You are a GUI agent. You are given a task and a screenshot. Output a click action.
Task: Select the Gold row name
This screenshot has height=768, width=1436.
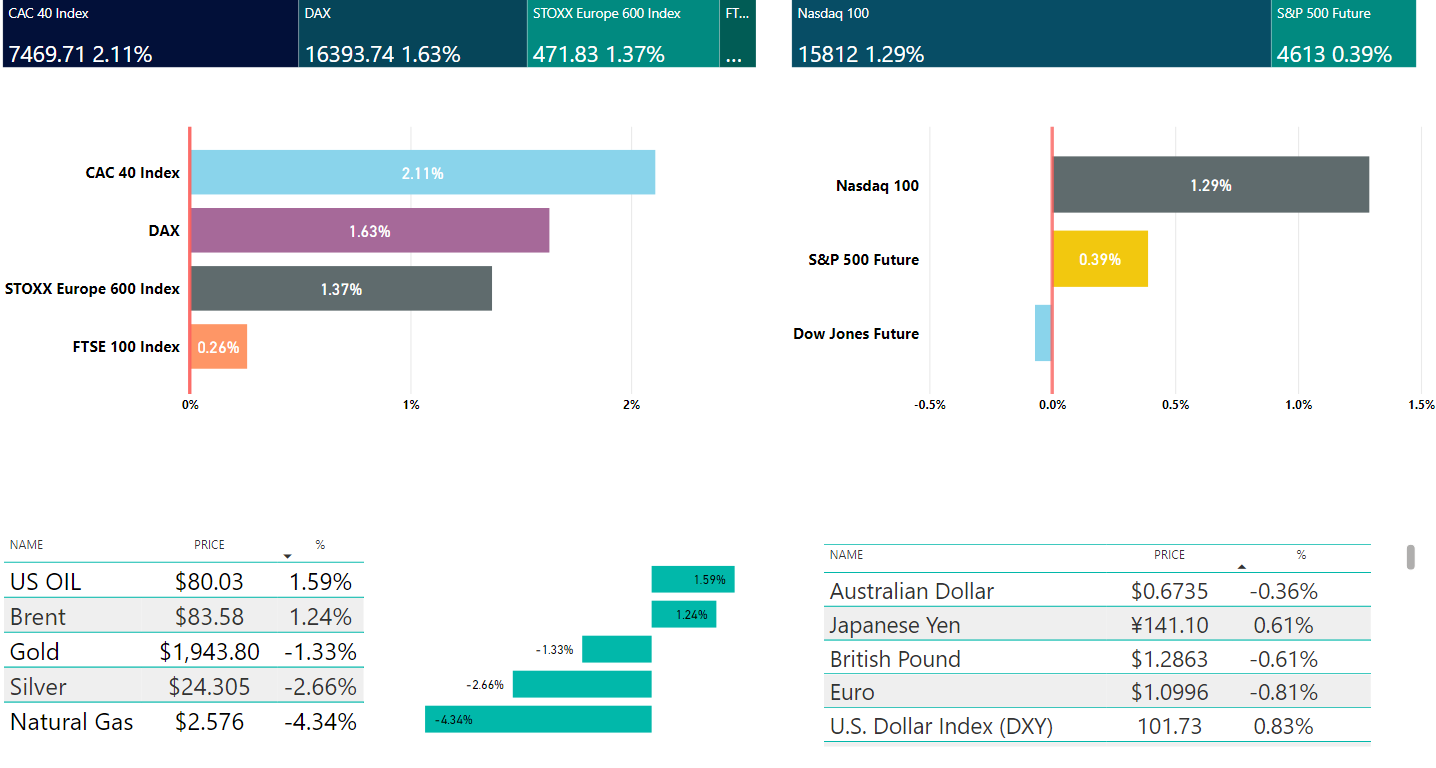[35, 652]
